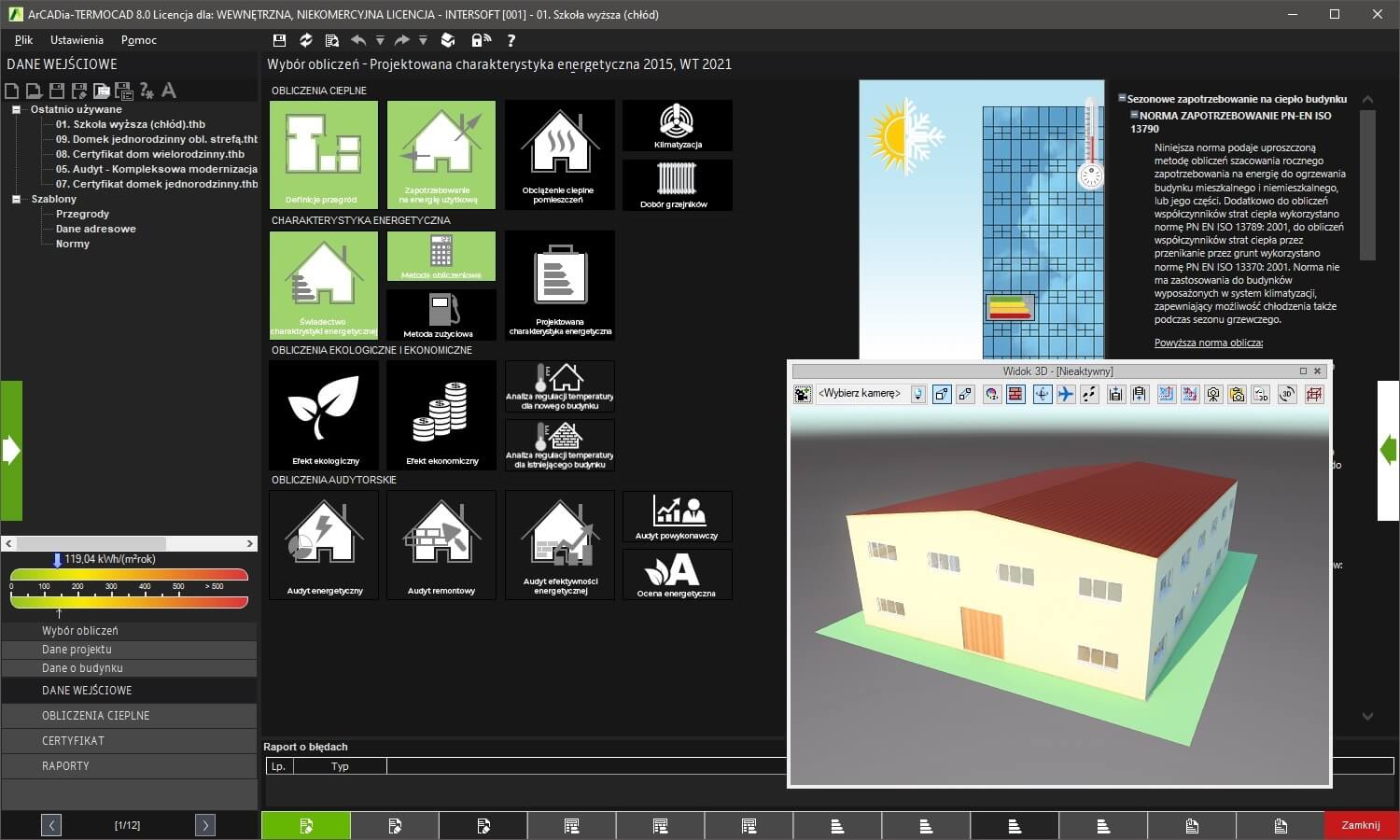Click the redo arrow icon
This screenshot has height=840, width=1400.
point(401,40)
